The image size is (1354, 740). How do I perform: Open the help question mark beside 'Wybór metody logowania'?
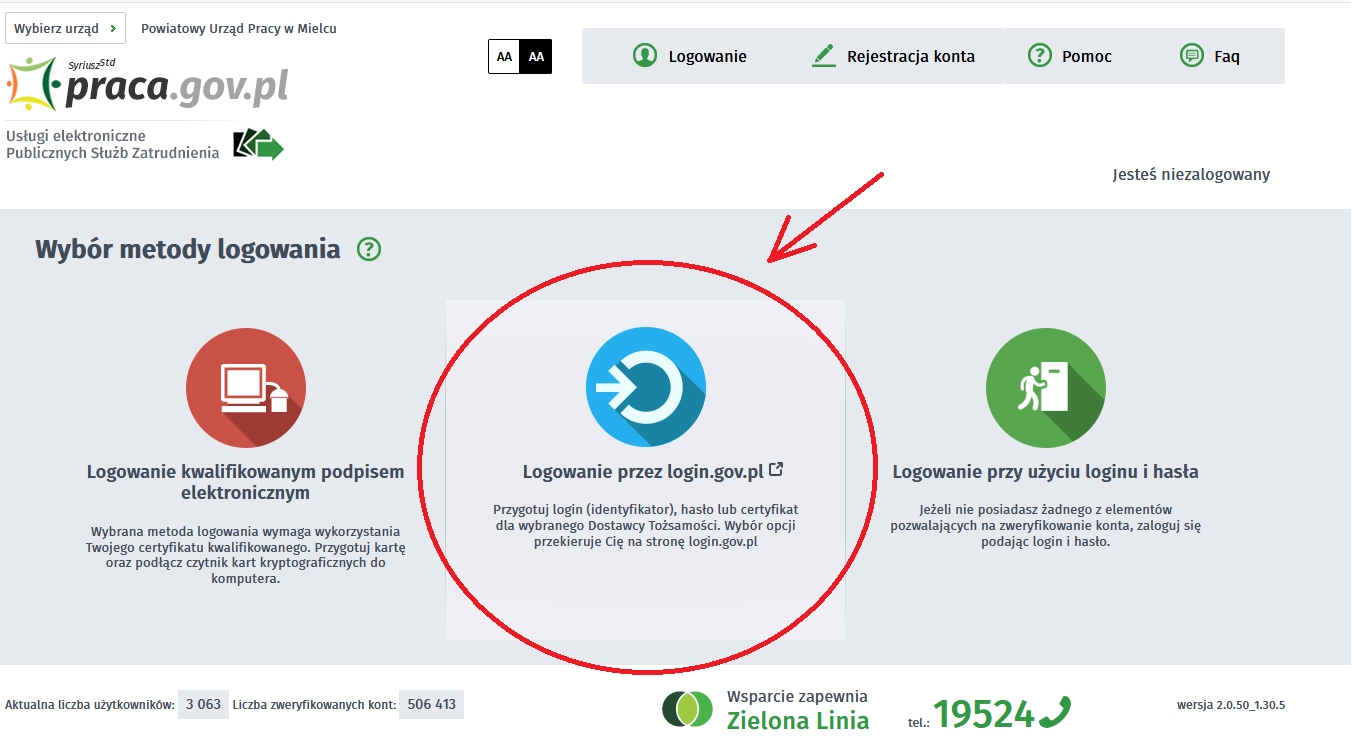pyautogui.click(x=369, y=249)
